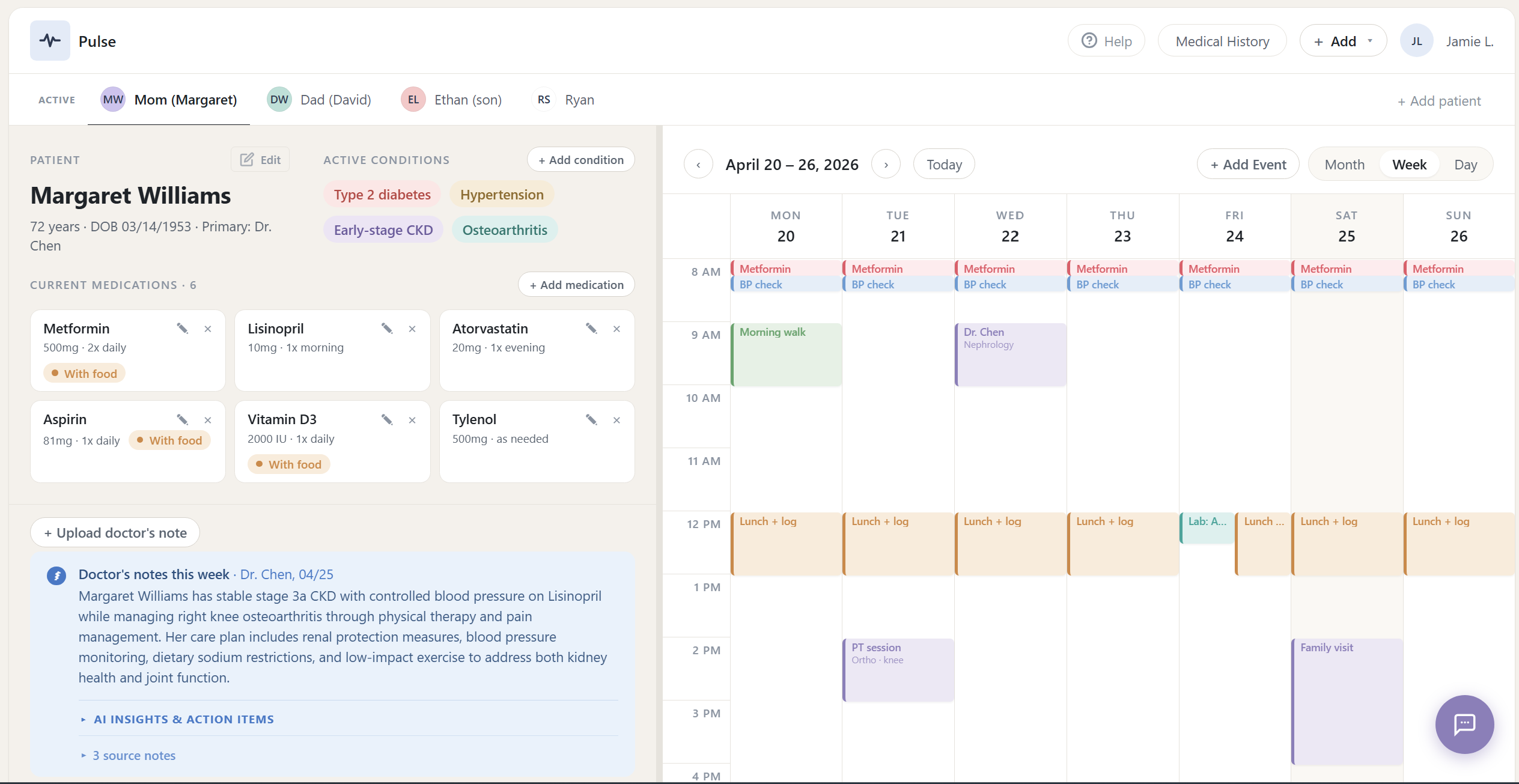Delete the Tylenol medication card

point(616,420)
